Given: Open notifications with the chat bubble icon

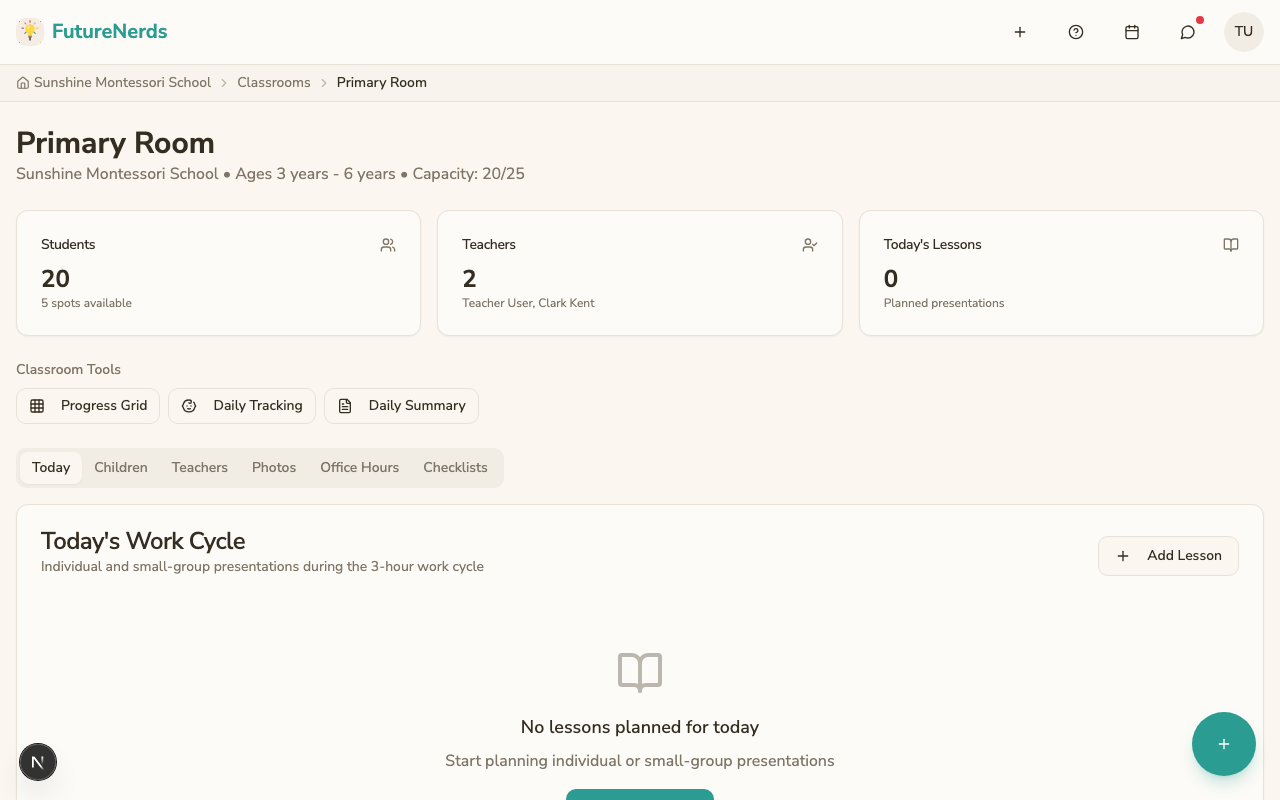Looking at the screenshot, I should point(1187,31).
